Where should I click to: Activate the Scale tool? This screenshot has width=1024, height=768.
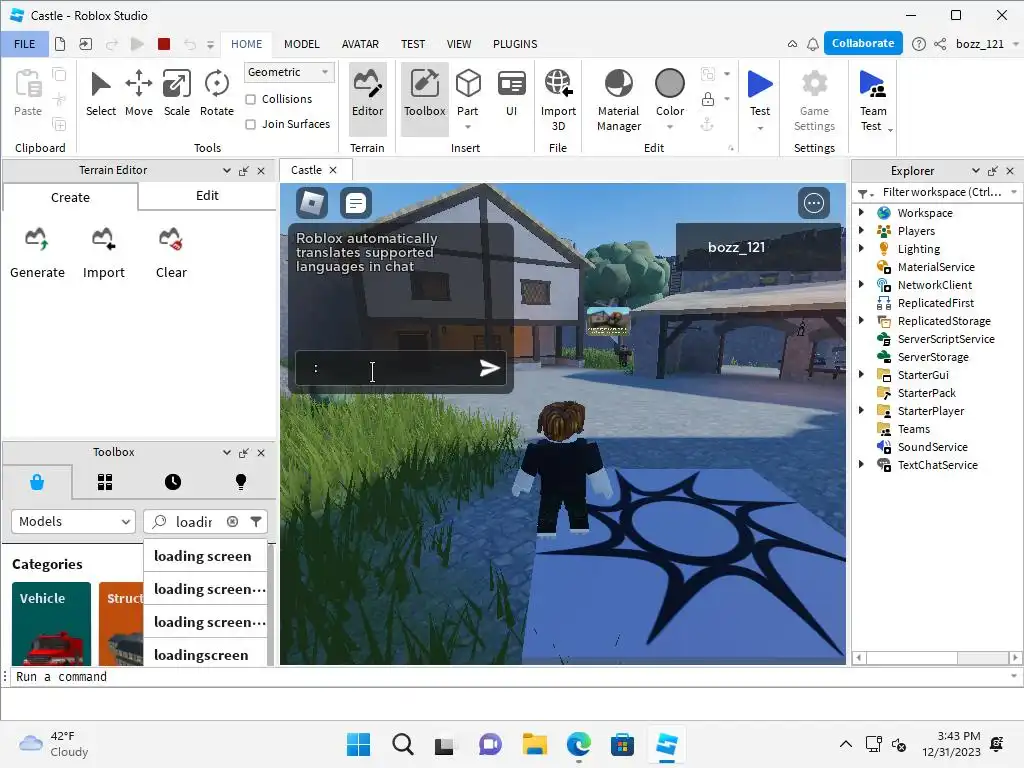[x=176, y=94]
